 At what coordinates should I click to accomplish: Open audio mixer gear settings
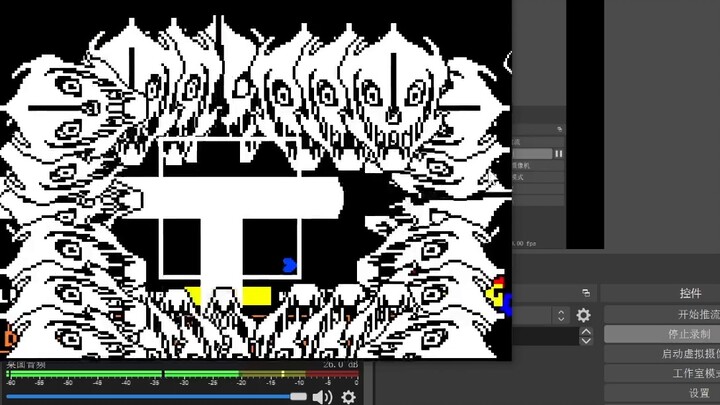click(x=348, y=397)
